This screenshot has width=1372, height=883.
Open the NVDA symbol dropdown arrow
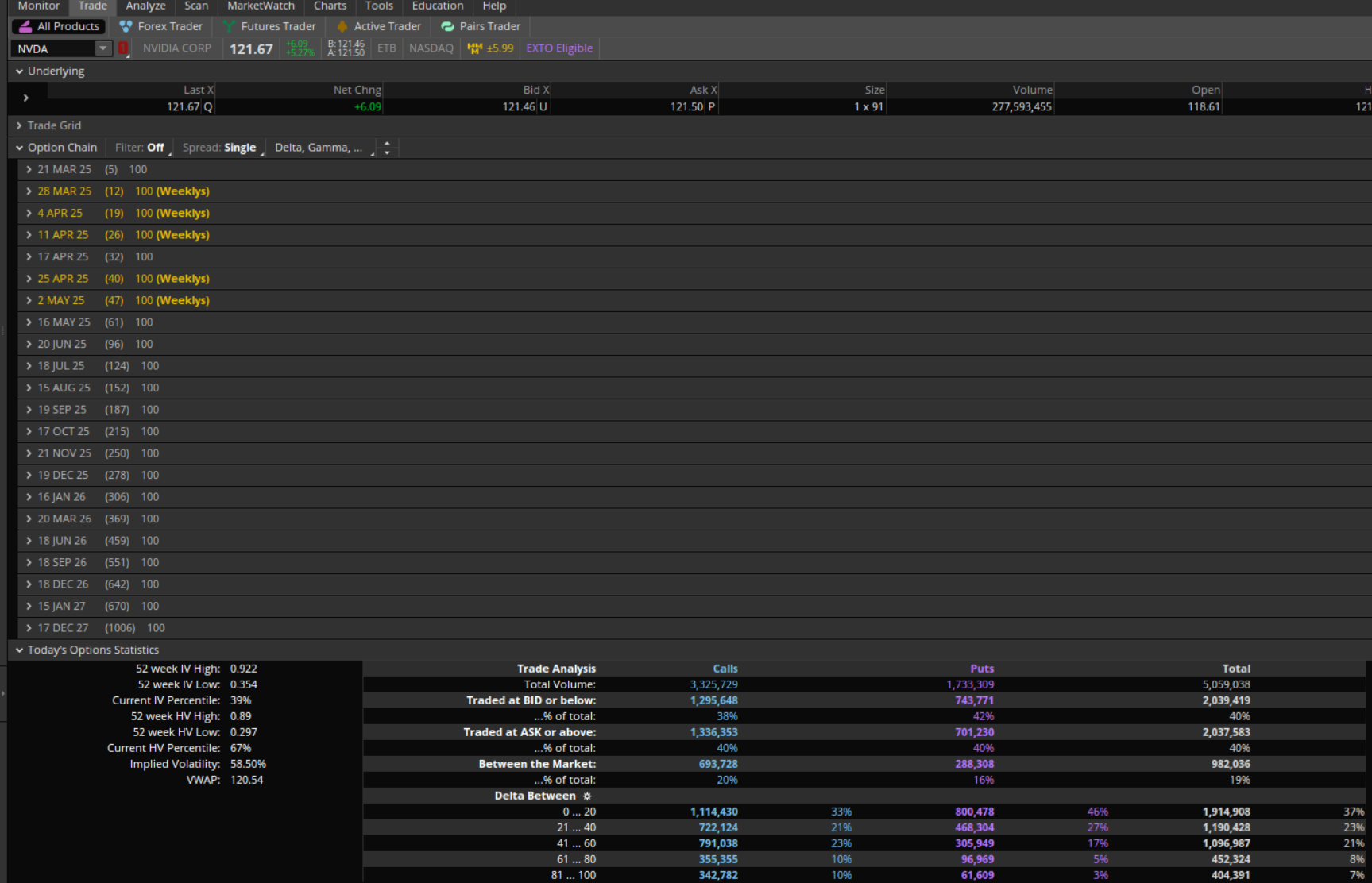102,48
